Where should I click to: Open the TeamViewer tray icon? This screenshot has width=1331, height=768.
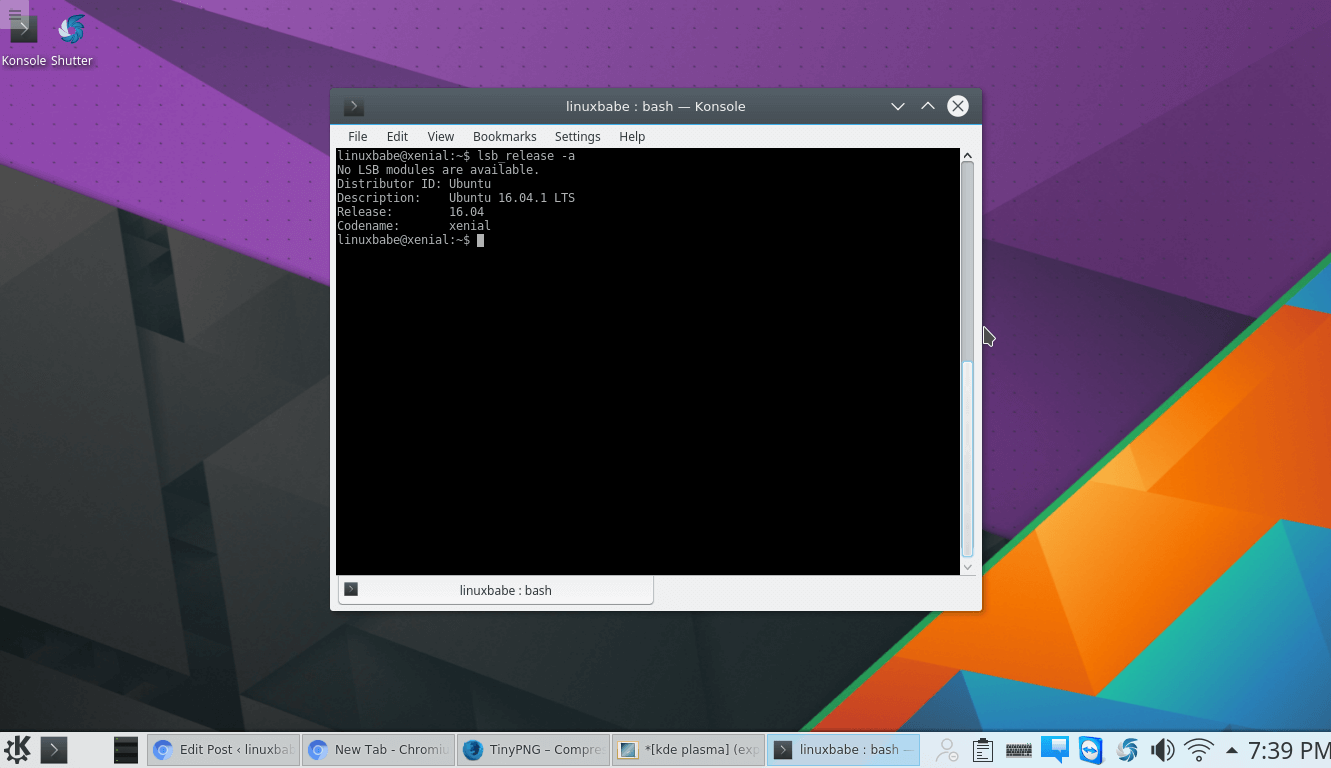[1090, 750]
